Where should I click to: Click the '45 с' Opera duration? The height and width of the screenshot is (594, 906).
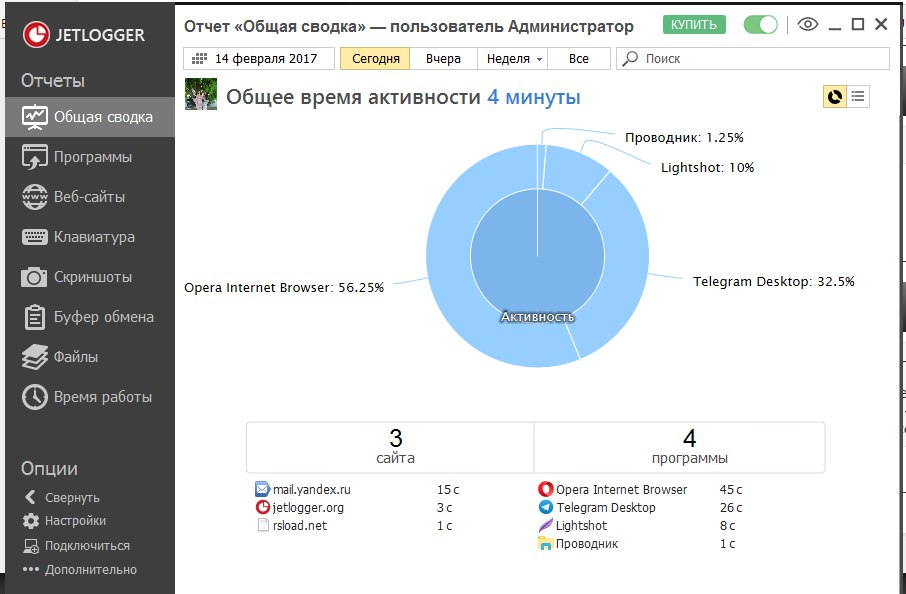point(731,490)
